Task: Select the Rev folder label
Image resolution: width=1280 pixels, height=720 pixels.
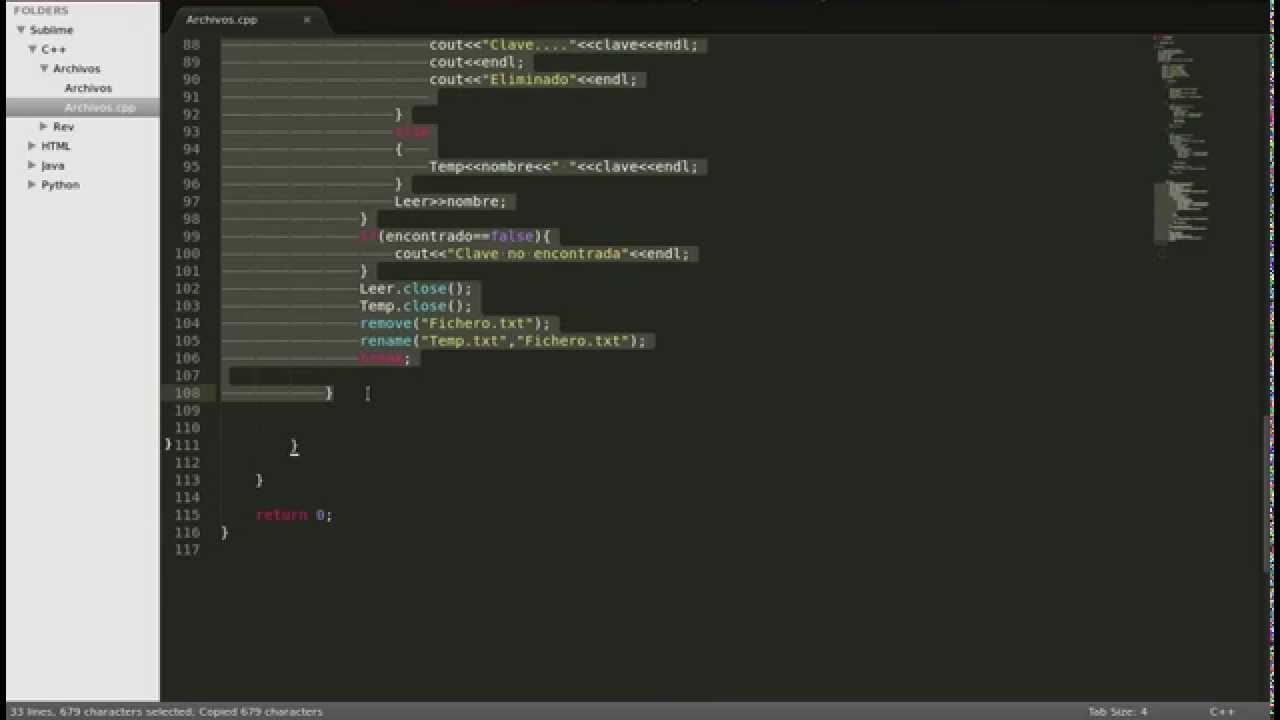Action: coord(63,127)
